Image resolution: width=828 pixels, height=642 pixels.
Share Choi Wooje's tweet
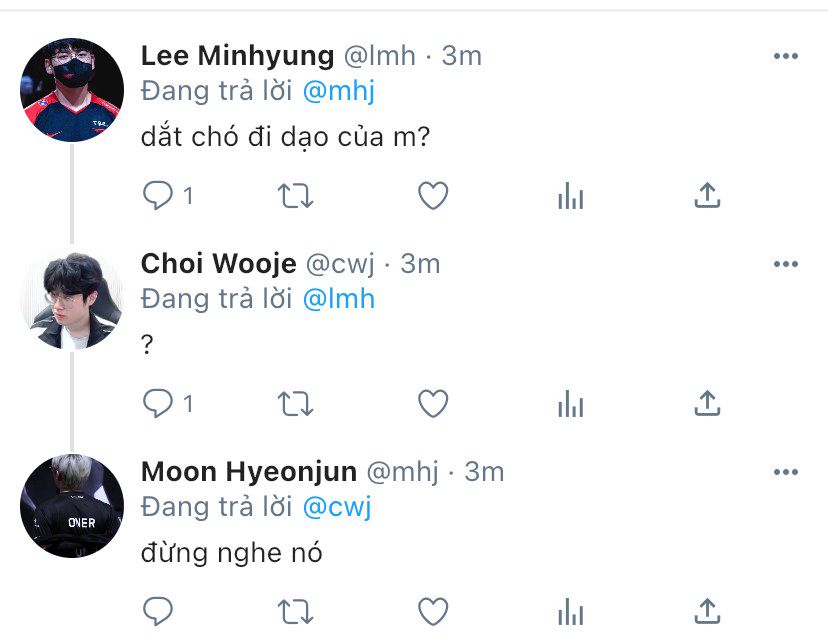coord(707,403)
